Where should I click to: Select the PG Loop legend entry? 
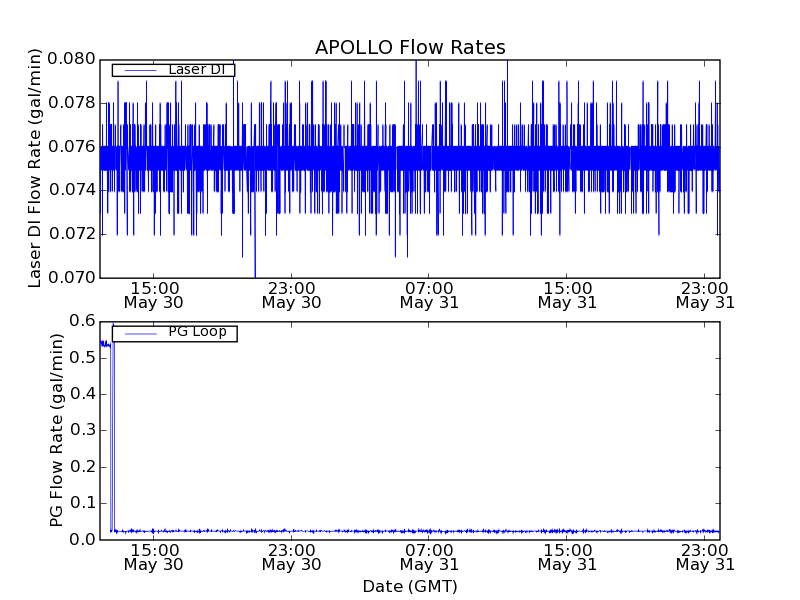(197, 332)
